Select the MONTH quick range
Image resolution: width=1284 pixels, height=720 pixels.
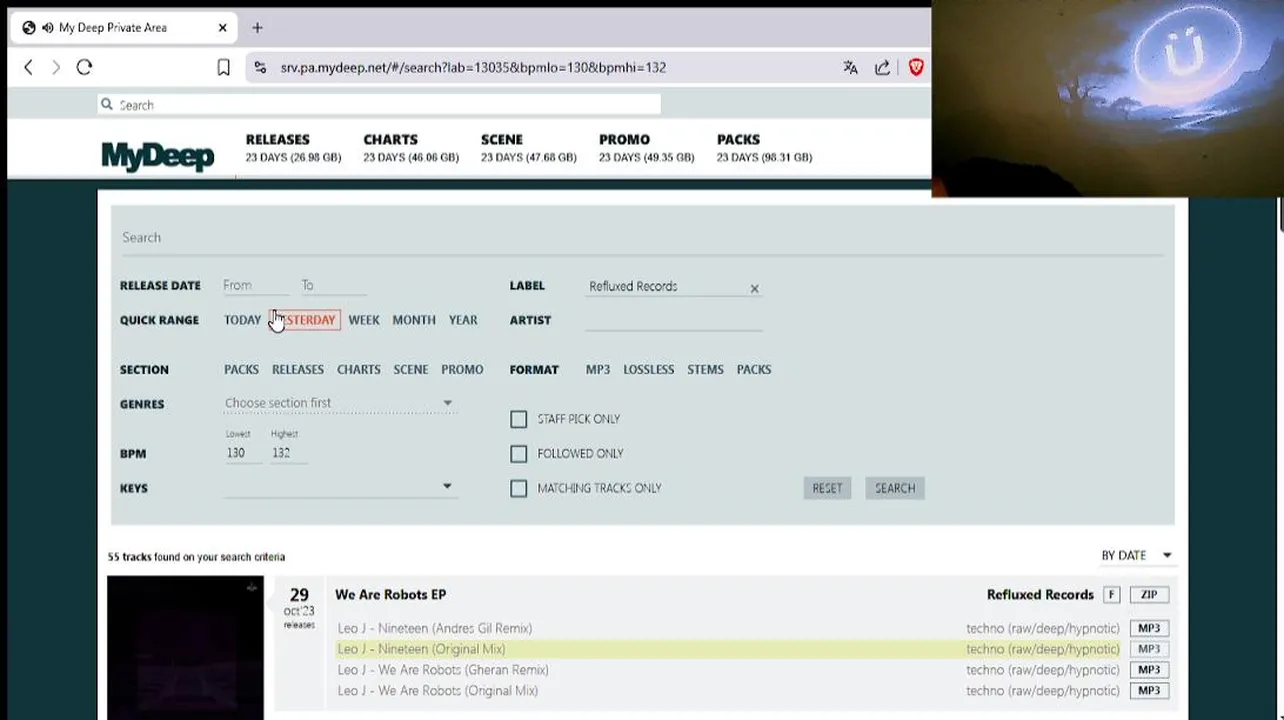tap(414, 320)
